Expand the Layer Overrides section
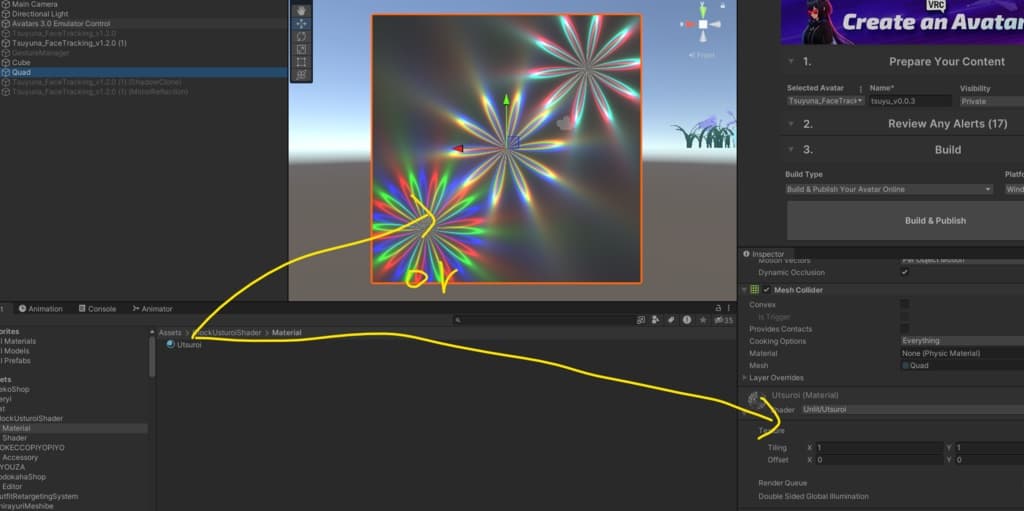This screenshot has width=1024, height=511. tap(745, 378)
